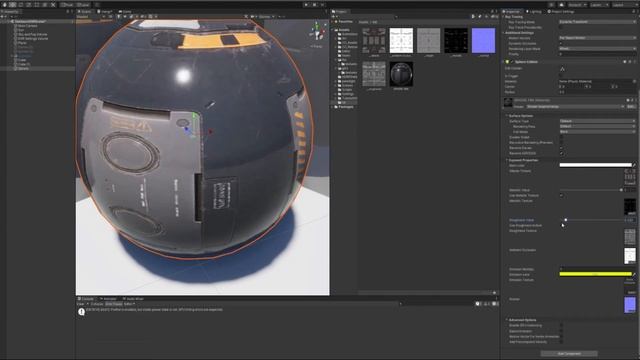The image size is (640, 360).
Task: Select the Move tool
Action: pyautogui.click(x=13, y=5)
